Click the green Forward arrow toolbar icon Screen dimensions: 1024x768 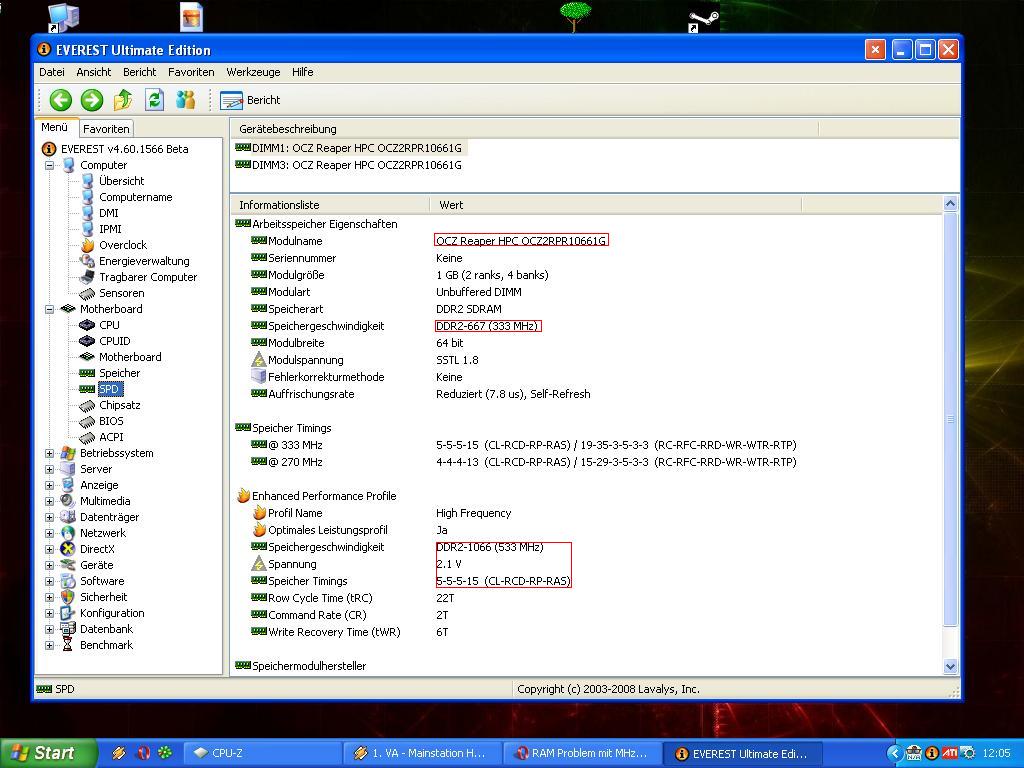pyautogui.click(x=92, y=100)
